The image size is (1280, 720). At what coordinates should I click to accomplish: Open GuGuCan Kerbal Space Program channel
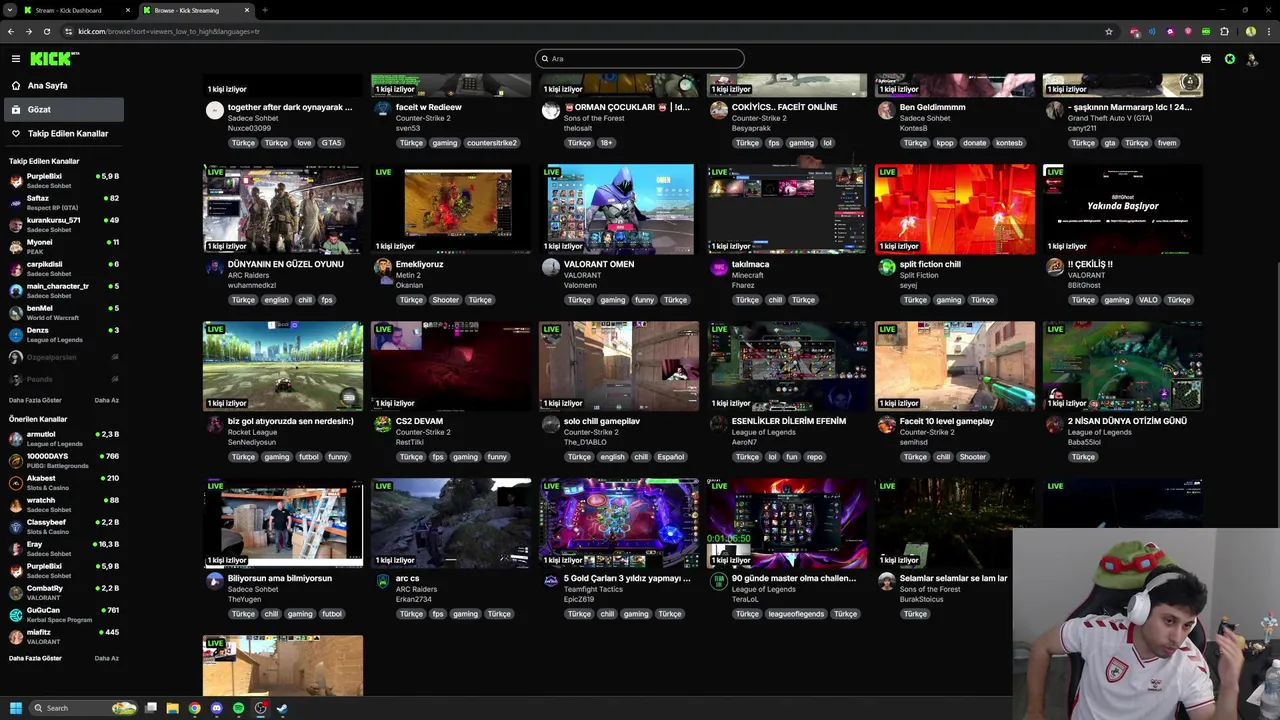tap(64, 614)
